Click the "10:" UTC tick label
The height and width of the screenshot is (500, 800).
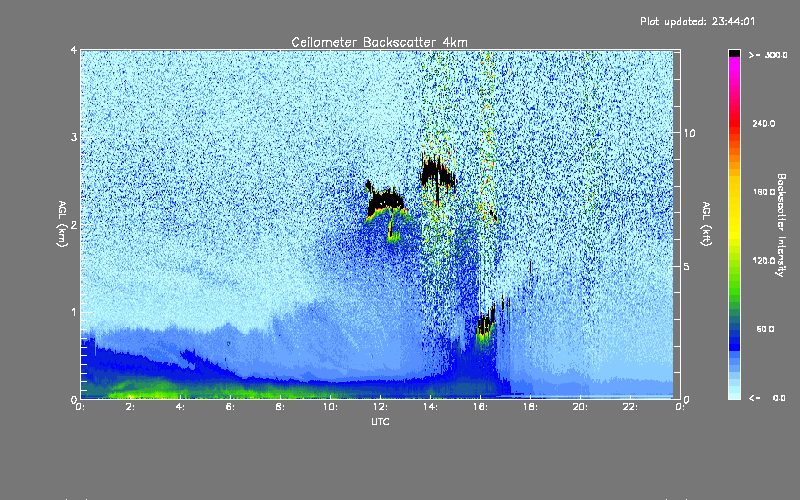click(x=330, y=407)
